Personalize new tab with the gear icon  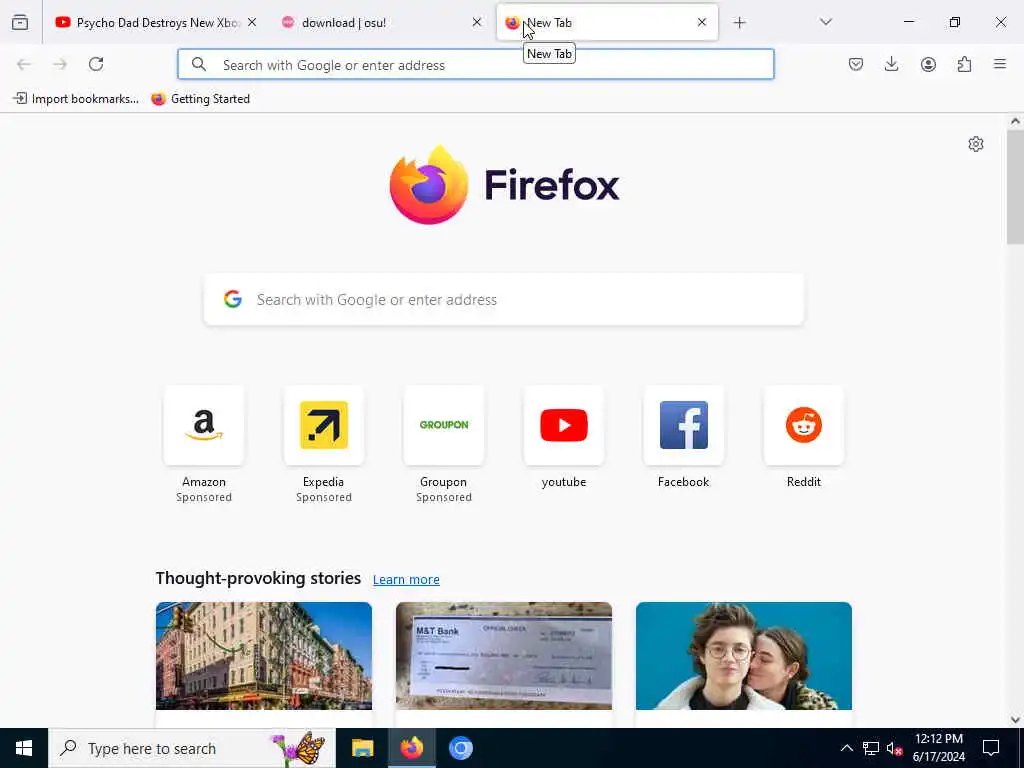click(976, 144)
